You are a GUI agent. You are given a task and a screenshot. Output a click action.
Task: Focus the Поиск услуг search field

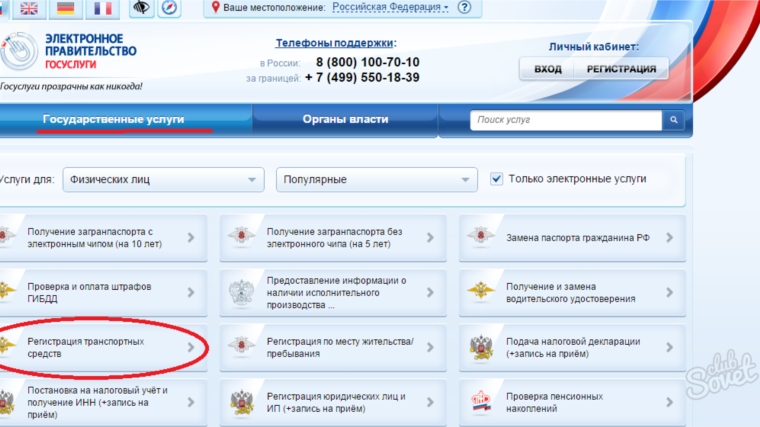click(x=566, y=120)
